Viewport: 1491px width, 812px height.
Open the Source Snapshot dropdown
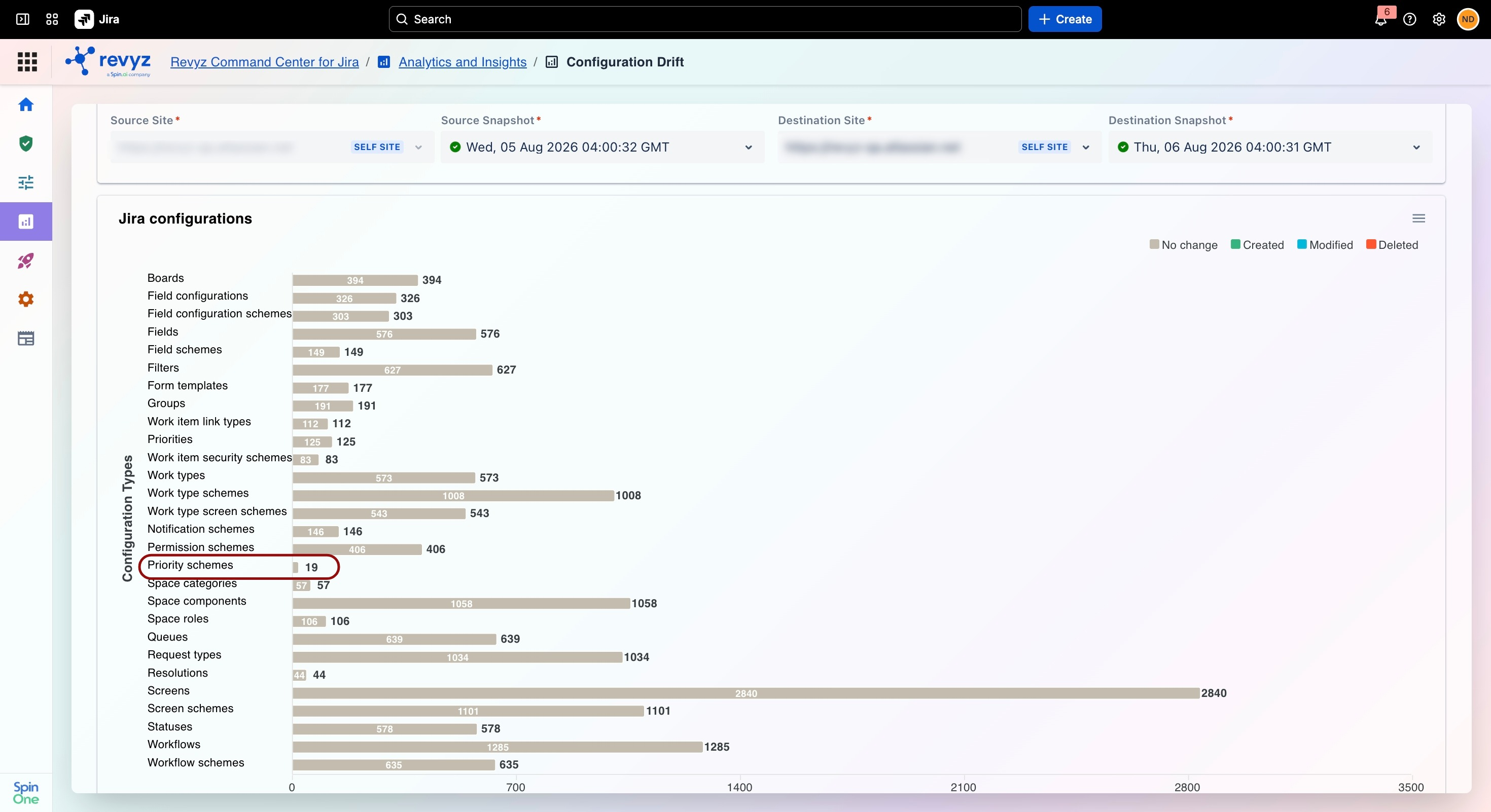602,147
